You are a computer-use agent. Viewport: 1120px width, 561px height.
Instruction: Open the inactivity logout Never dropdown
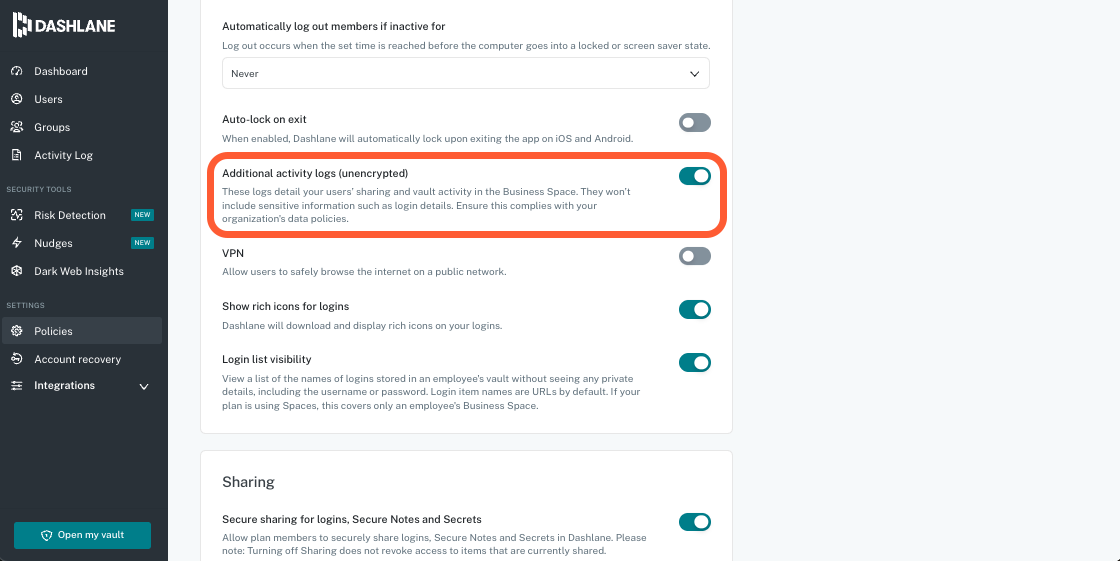[x=466, y=73]
